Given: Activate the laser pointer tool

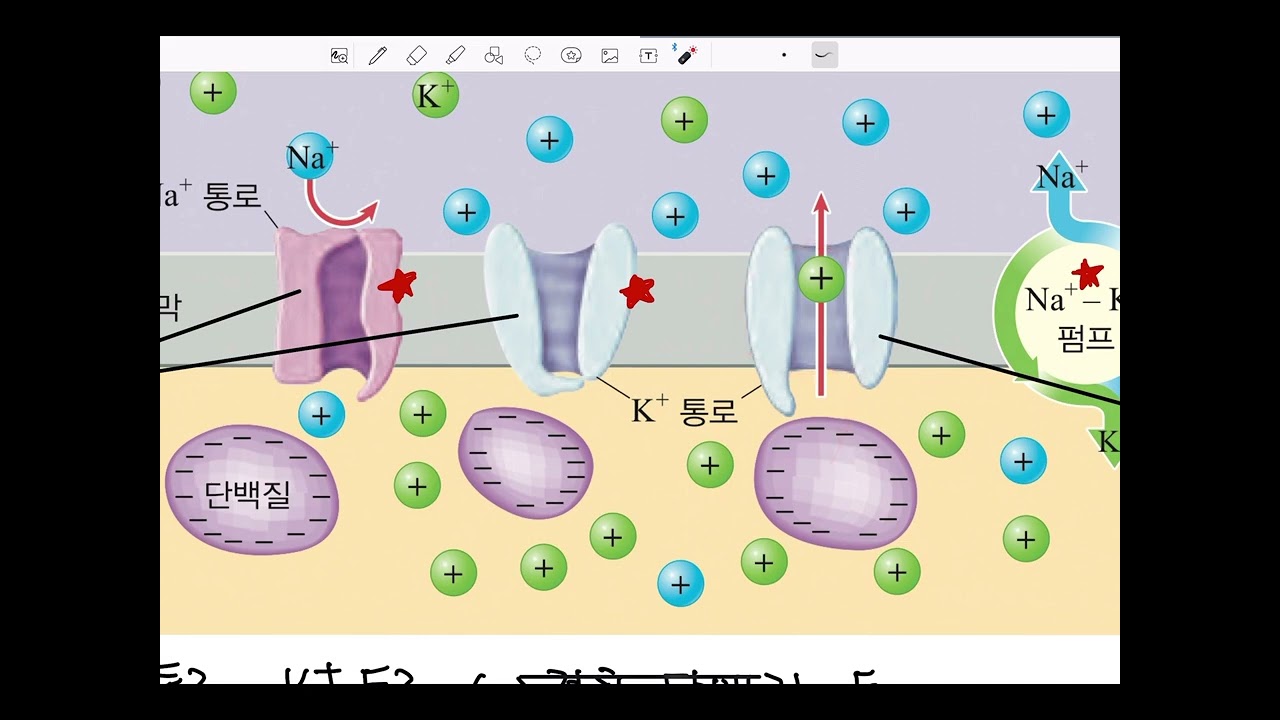Looking at the screenshot, I should coord(686,55).
